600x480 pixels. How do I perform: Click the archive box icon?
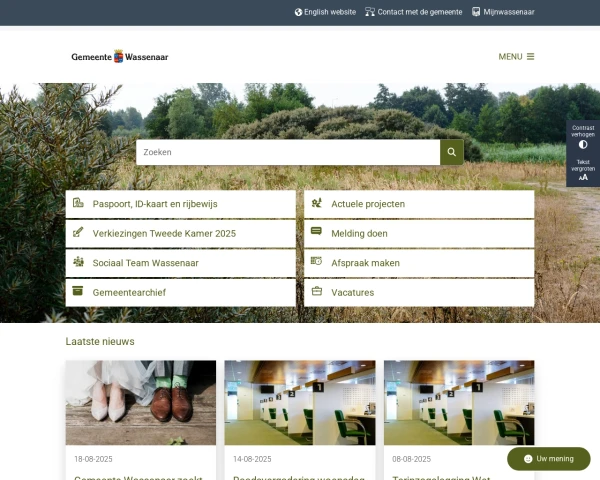click(78, 291)
